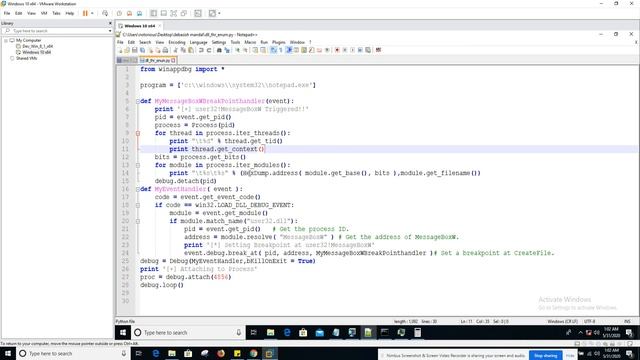Image resolution: width=640 pixels, height=360 pixels.
Task: Click the Notepad++ Open file toolbar icon
Action: pos(127,50)
